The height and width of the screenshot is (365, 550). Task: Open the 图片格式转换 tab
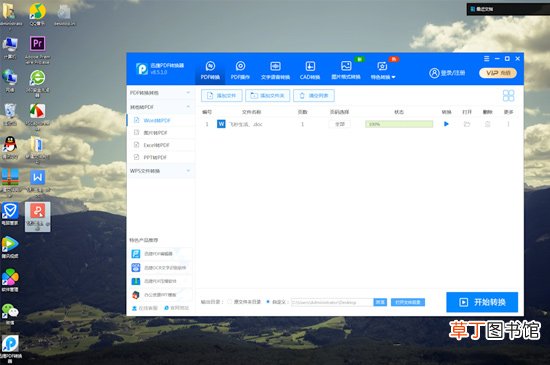[346, 70]
